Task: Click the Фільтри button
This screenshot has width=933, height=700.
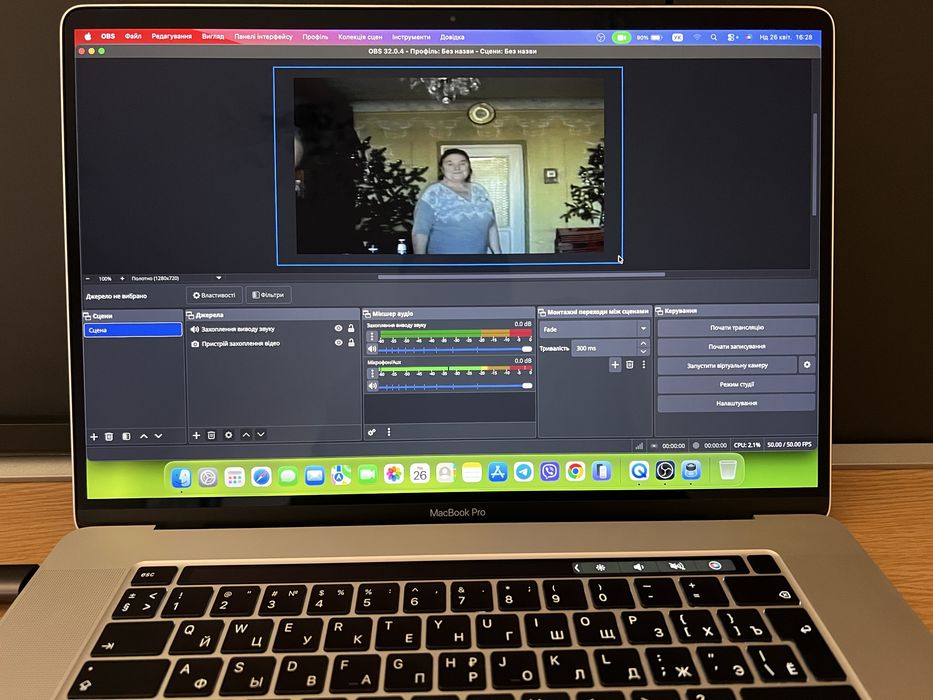Action: (x=268, y=295)
